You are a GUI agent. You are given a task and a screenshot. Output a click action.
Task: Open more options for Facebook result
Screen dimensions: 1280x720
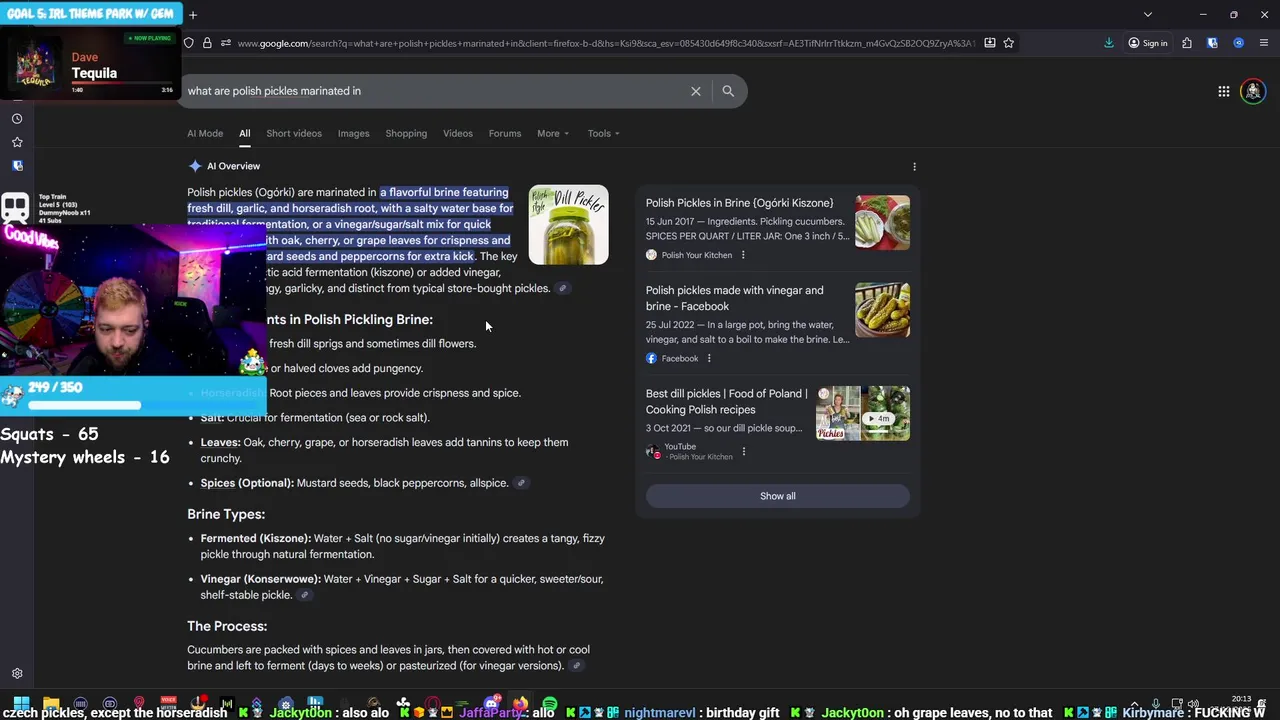click(x=709, y=358)
